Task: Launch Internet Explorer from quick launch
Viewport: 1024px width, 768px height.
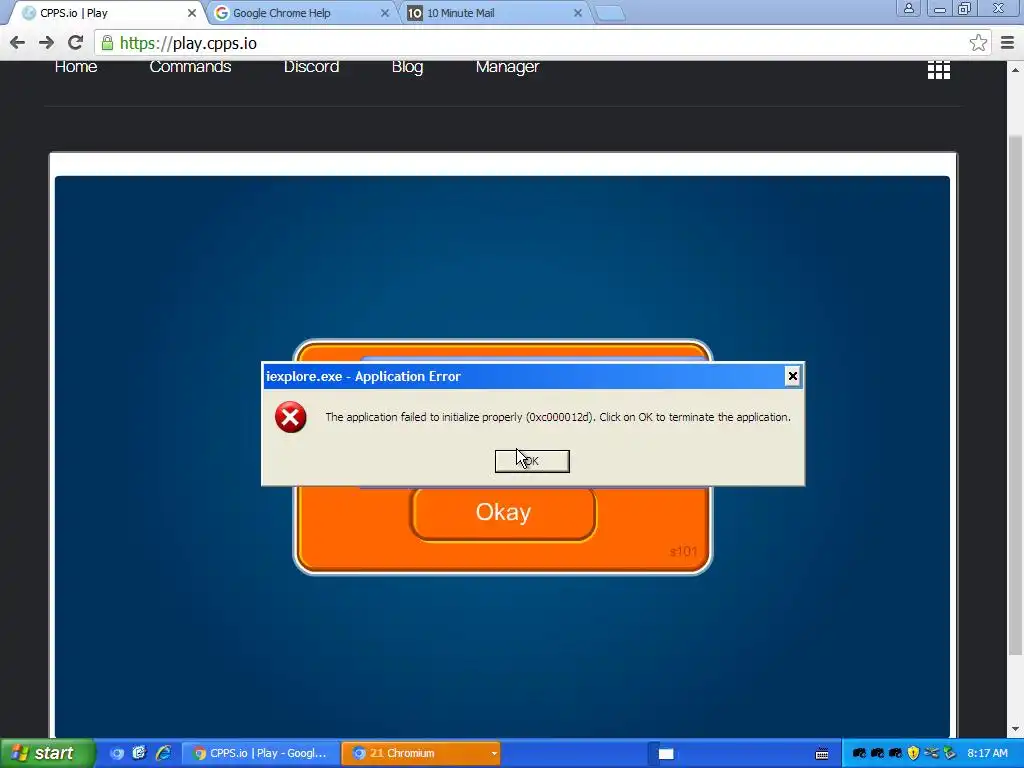Action: pos(163,753)
